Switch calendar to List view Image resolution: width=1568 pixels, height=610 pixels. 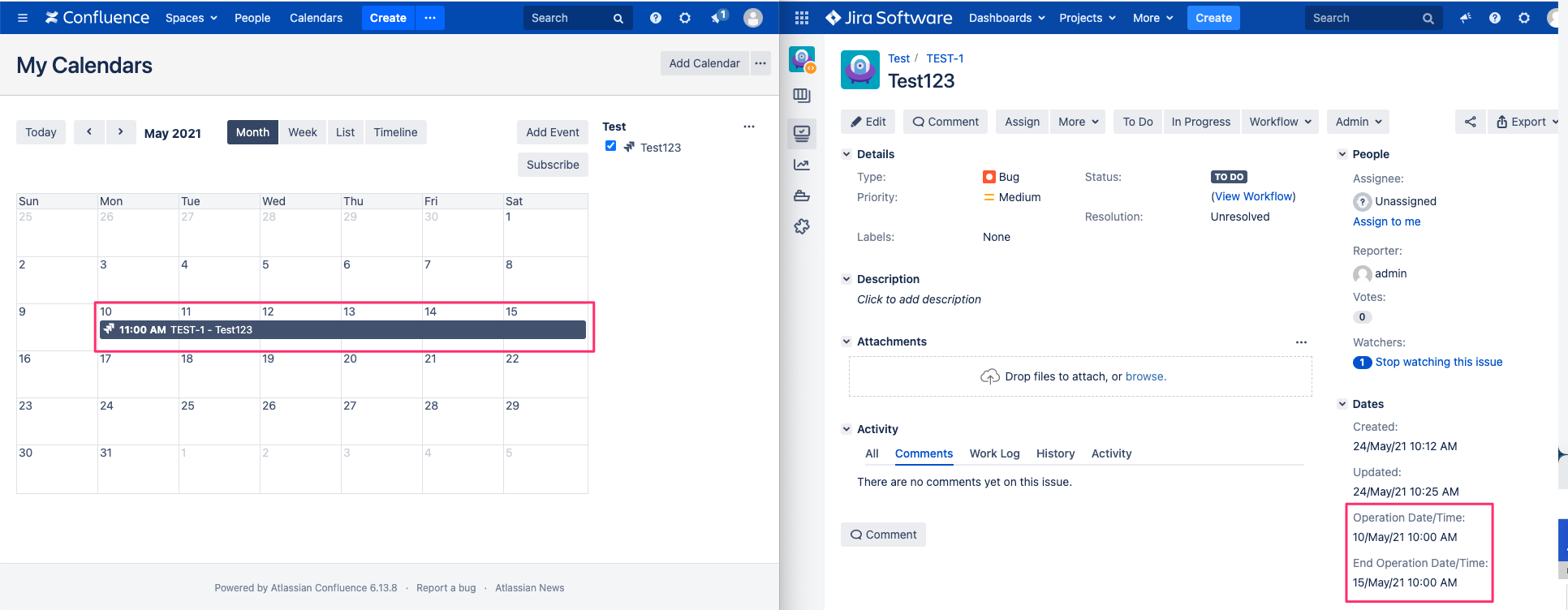346,132
